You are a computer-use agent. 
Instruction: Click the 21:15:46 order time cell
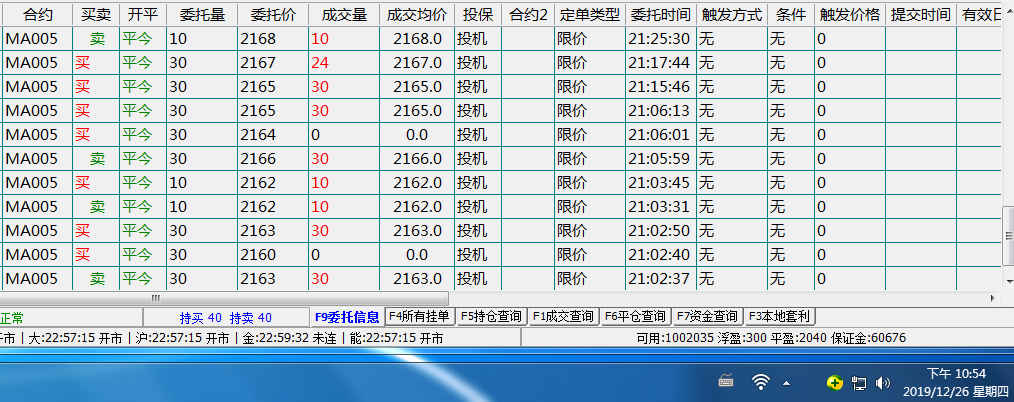click(x=661, y=87)
